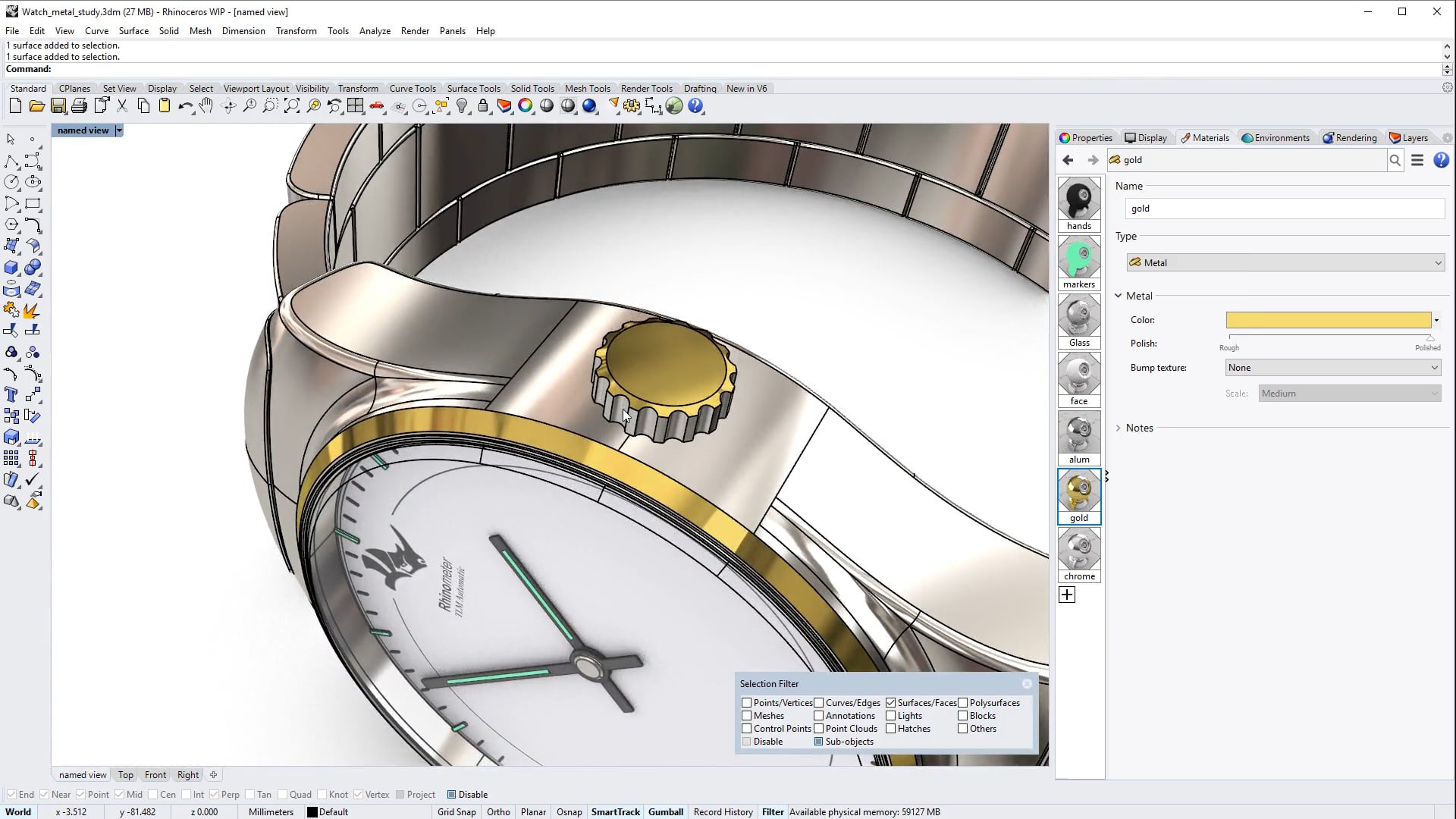Open the Bump texture dropdown
Image resolution: width=1456 pixels, height=819 pixels.
[x=1333, y=368]
